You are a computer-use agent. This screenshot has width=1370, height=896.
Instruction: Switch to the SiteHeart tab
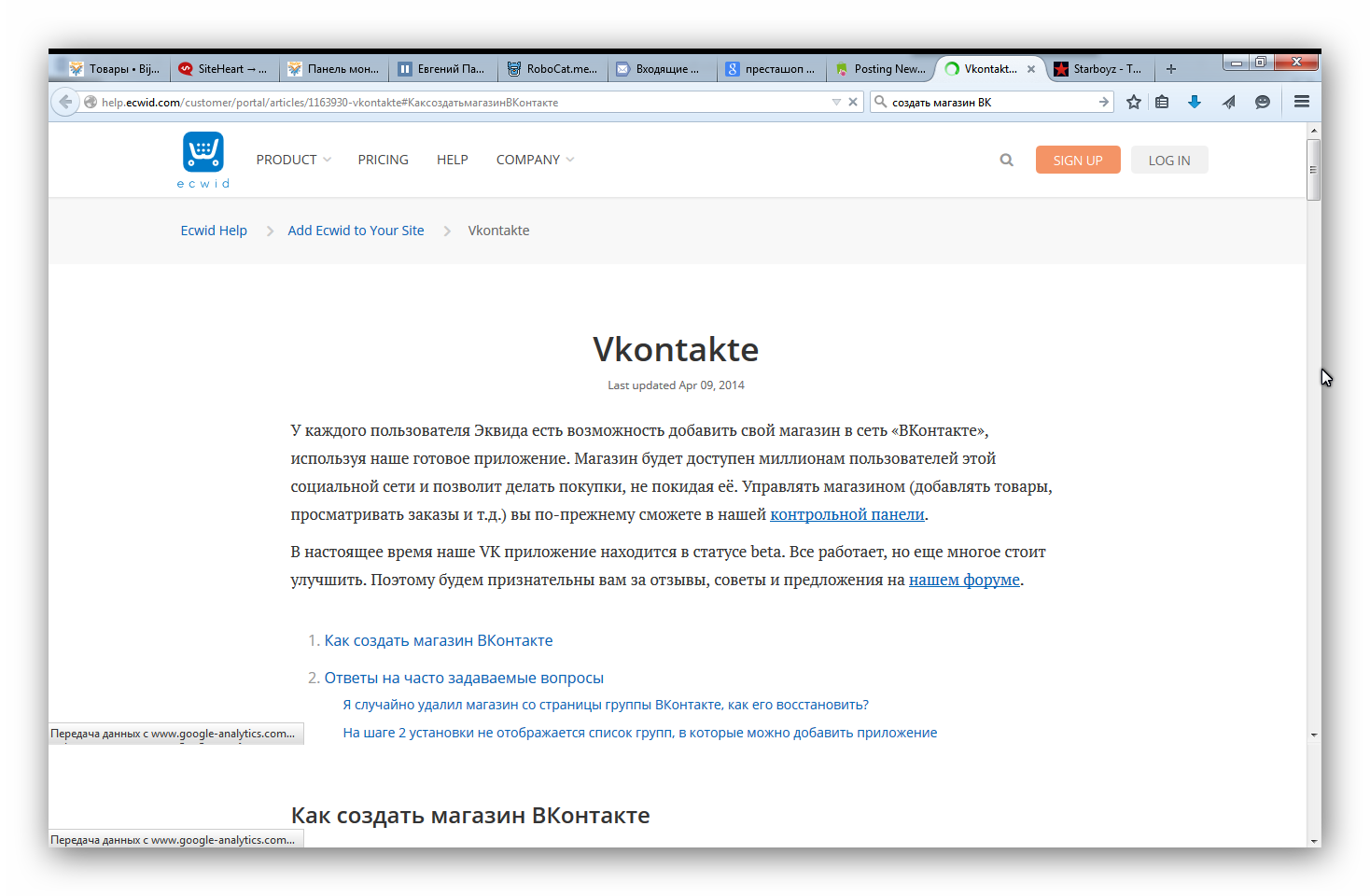pos(224,69)
